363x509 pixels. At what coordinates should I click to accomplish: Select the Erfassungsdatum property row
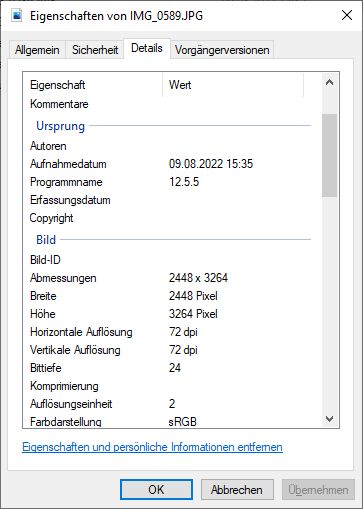[170, 200]
